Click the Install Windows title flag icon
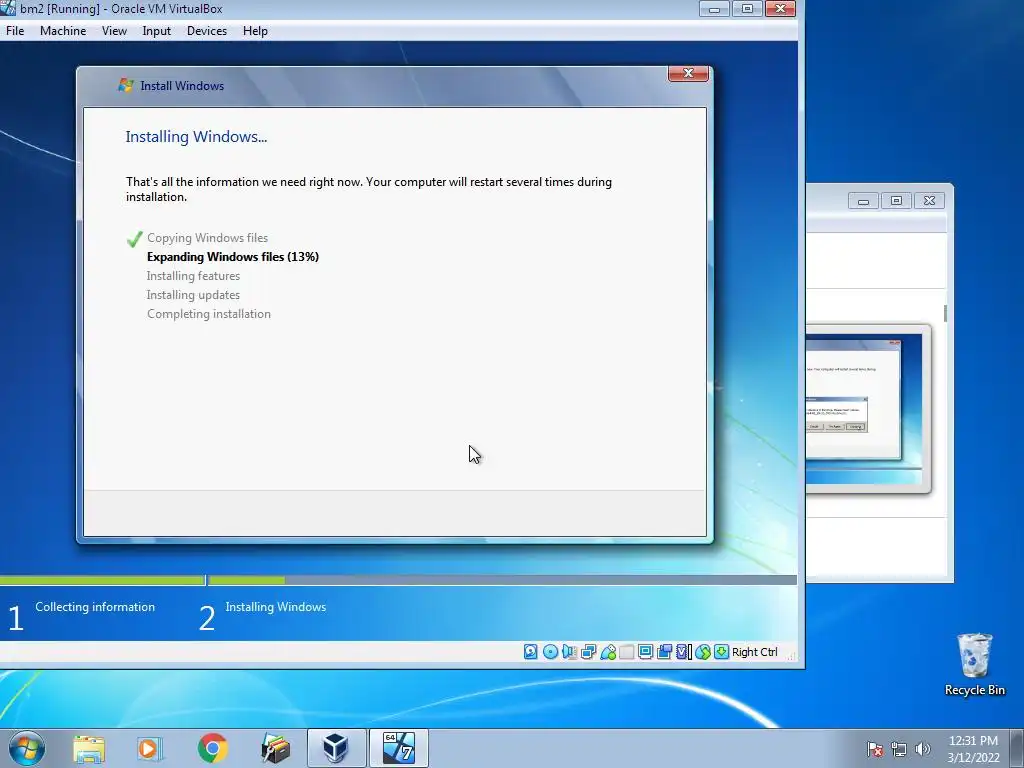1024x768 pixels. (125, 86)
